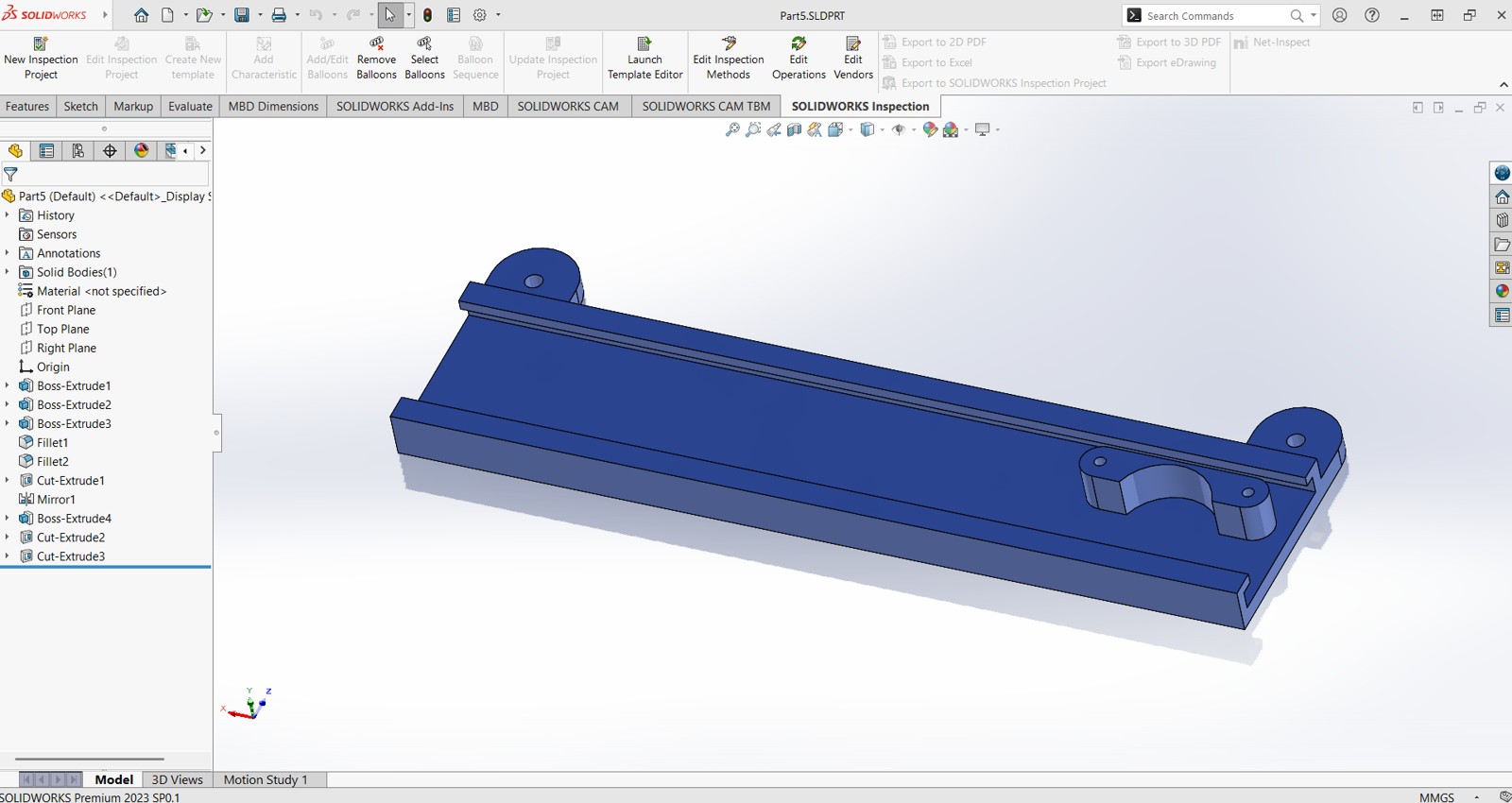
Task: Open the SOLIDWORKS CAM tab
Action: click(x=568, y=106)
